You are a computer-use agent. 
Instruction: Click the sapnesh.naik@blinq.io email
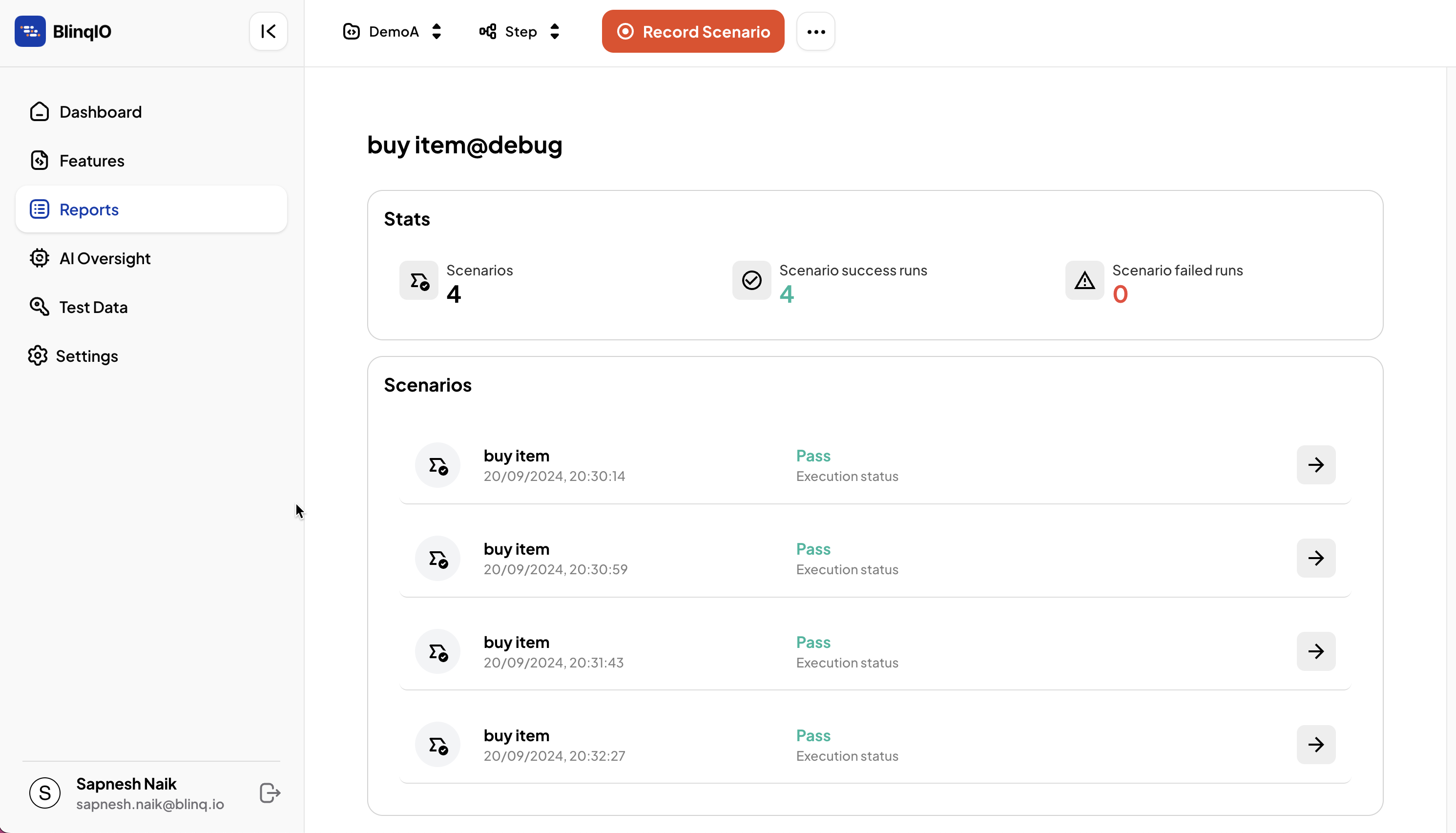pos(150,804)
